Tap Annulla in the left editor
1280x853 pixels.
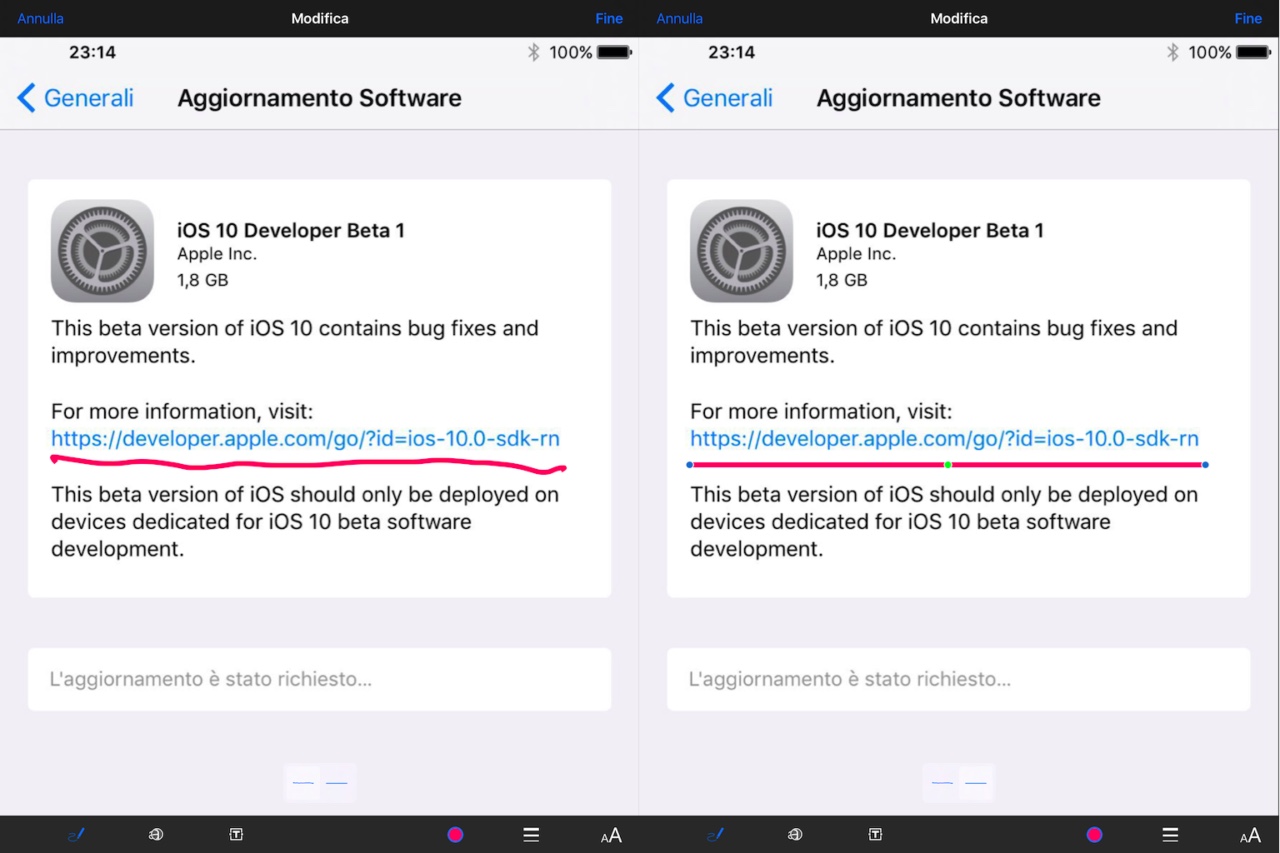coord(40,18)
